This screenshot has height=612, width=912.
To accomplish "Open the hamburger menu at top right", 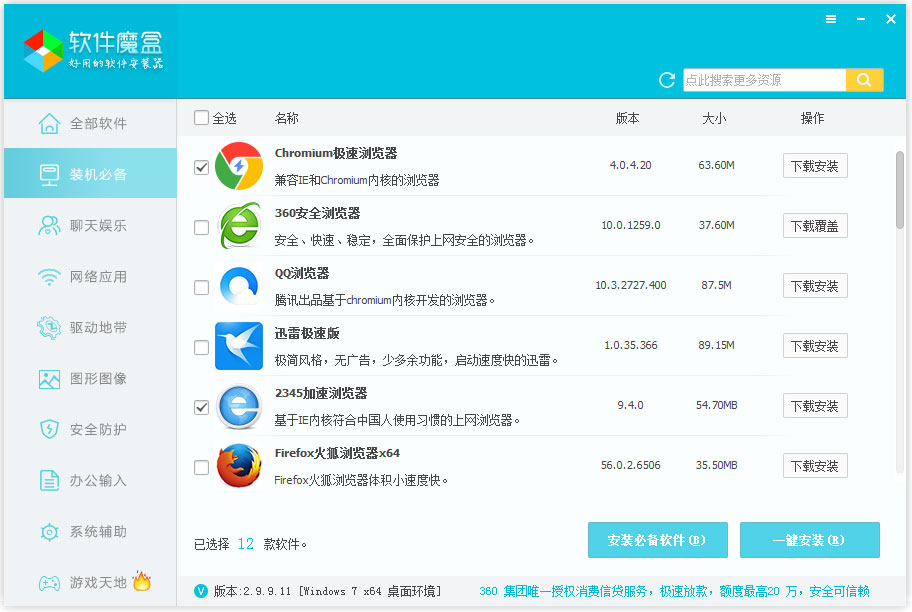I will (831, 18).
